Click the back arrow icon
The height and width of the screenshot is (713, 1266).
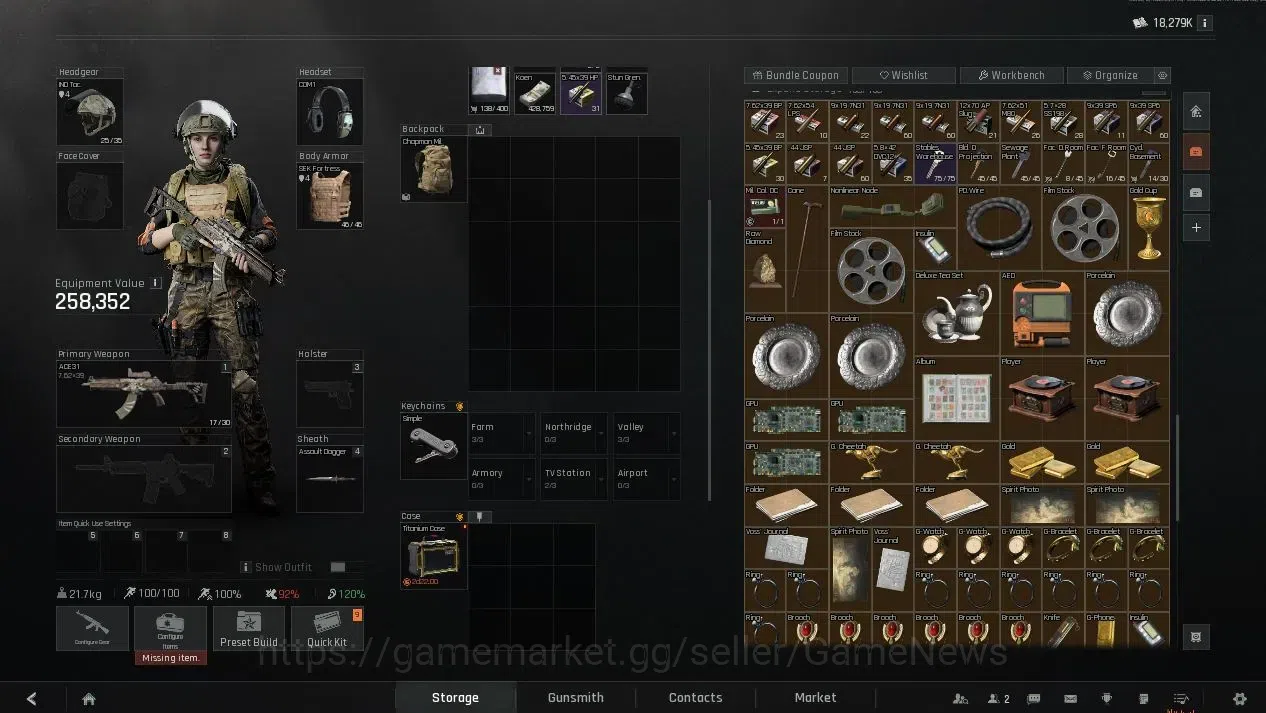[x=32, y=698]
